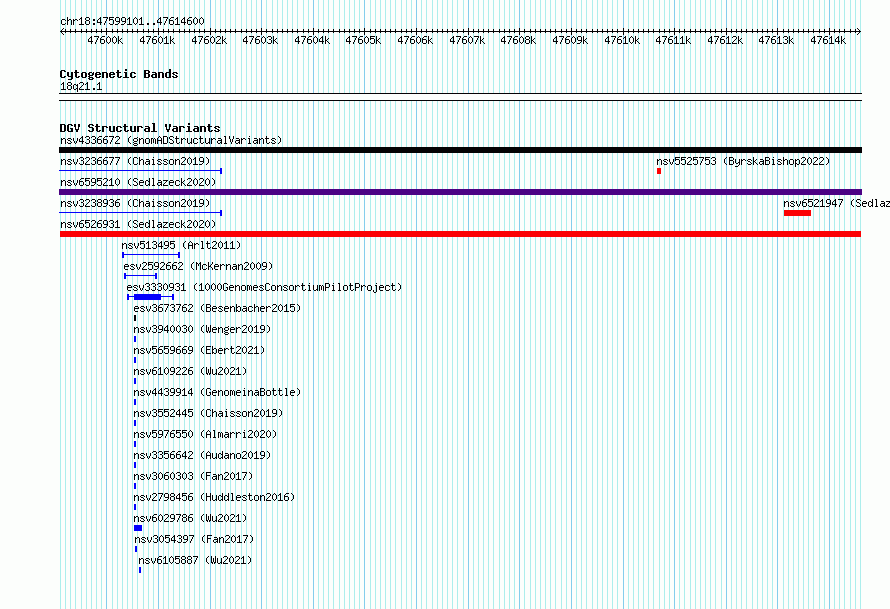
Task: Click the nsv4336672 gnomADStructuralVariants label
Action: (171, 140)
